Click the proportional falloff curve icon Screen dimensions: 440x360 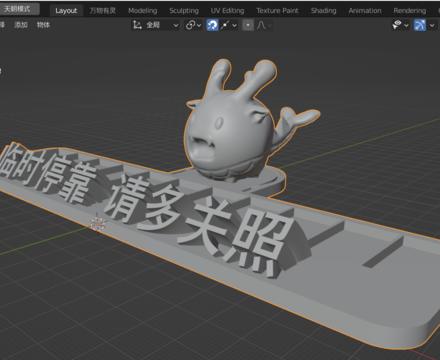[263, 25]
